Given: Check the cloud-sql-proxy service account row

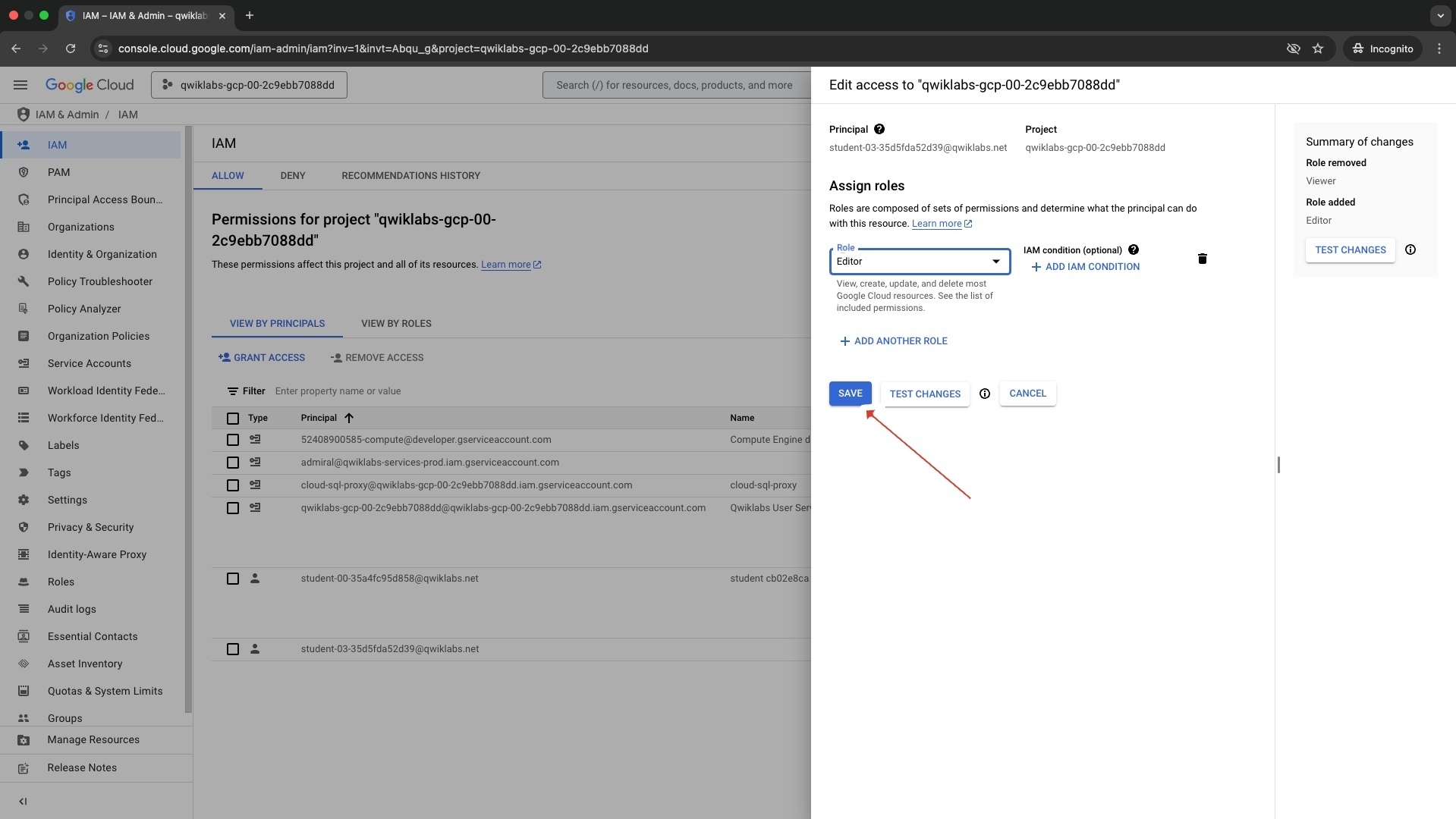Looking at the screenshot, I should [233, 485].
